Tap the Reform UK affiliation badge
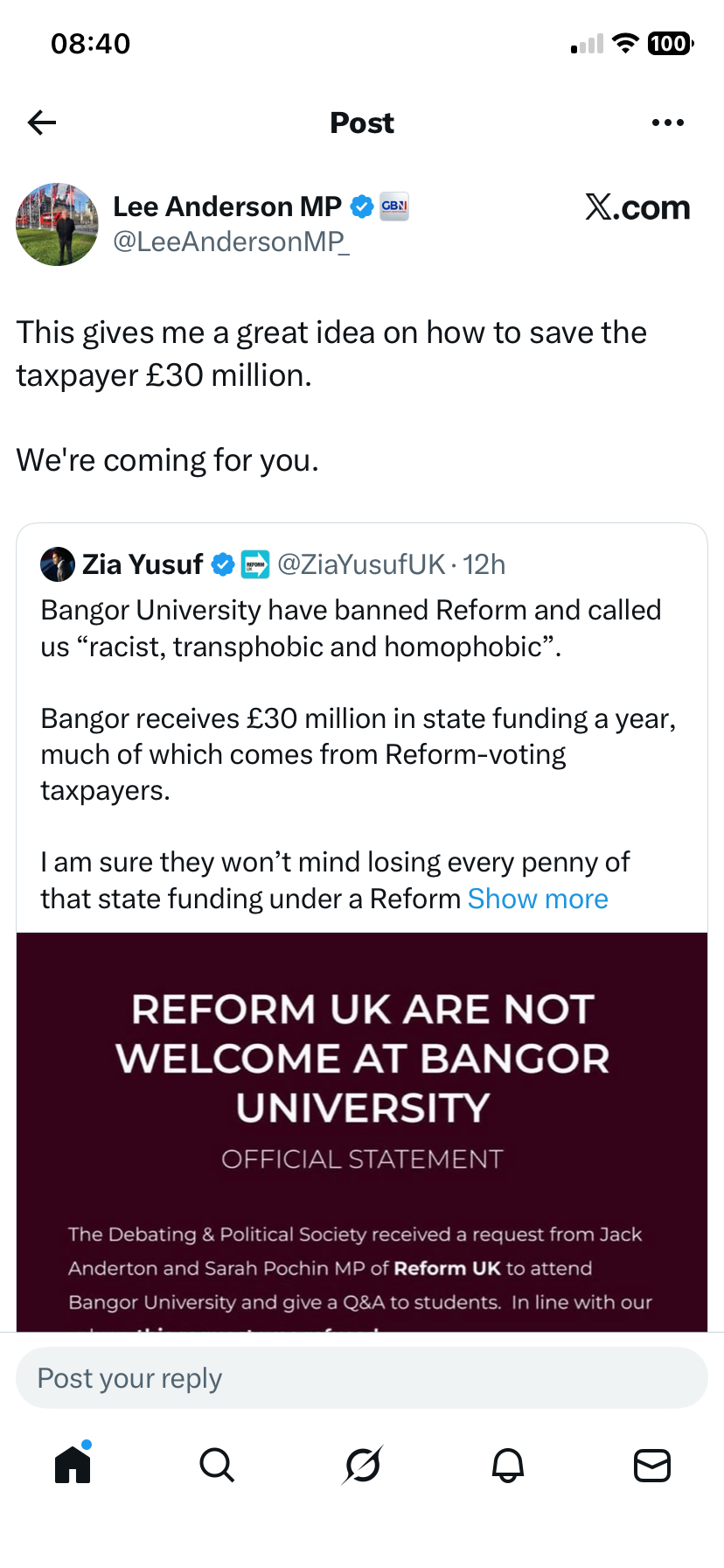 pos(255,564)
